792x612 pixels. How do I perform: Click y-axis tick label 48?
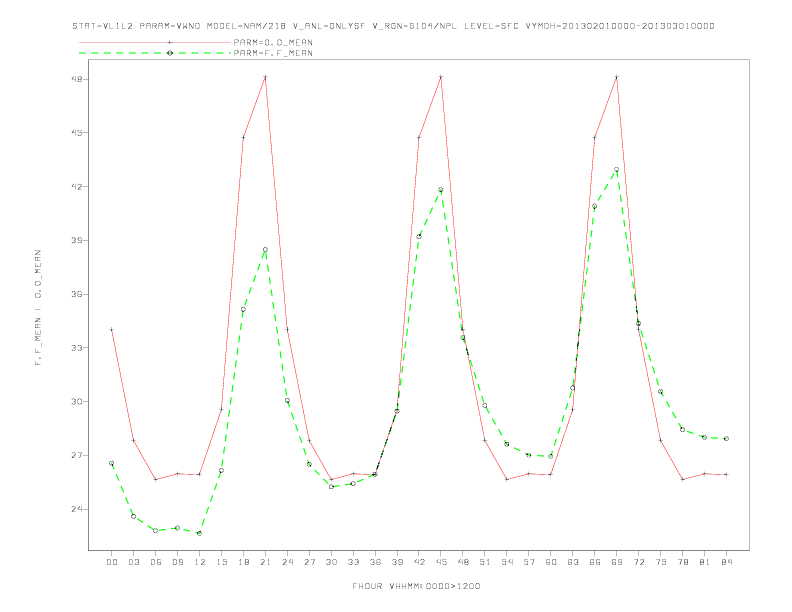point(77,79)
